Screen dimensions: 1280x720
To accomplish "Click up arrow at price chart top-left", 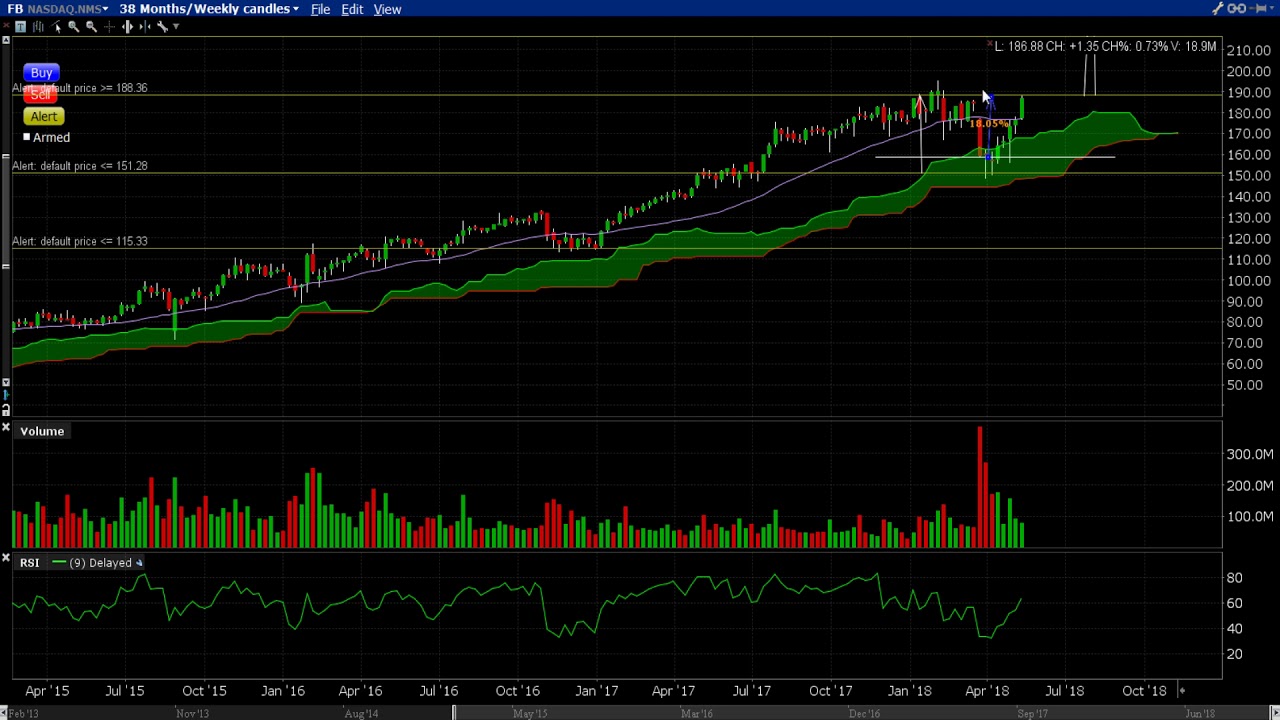I will pos(6,40).
